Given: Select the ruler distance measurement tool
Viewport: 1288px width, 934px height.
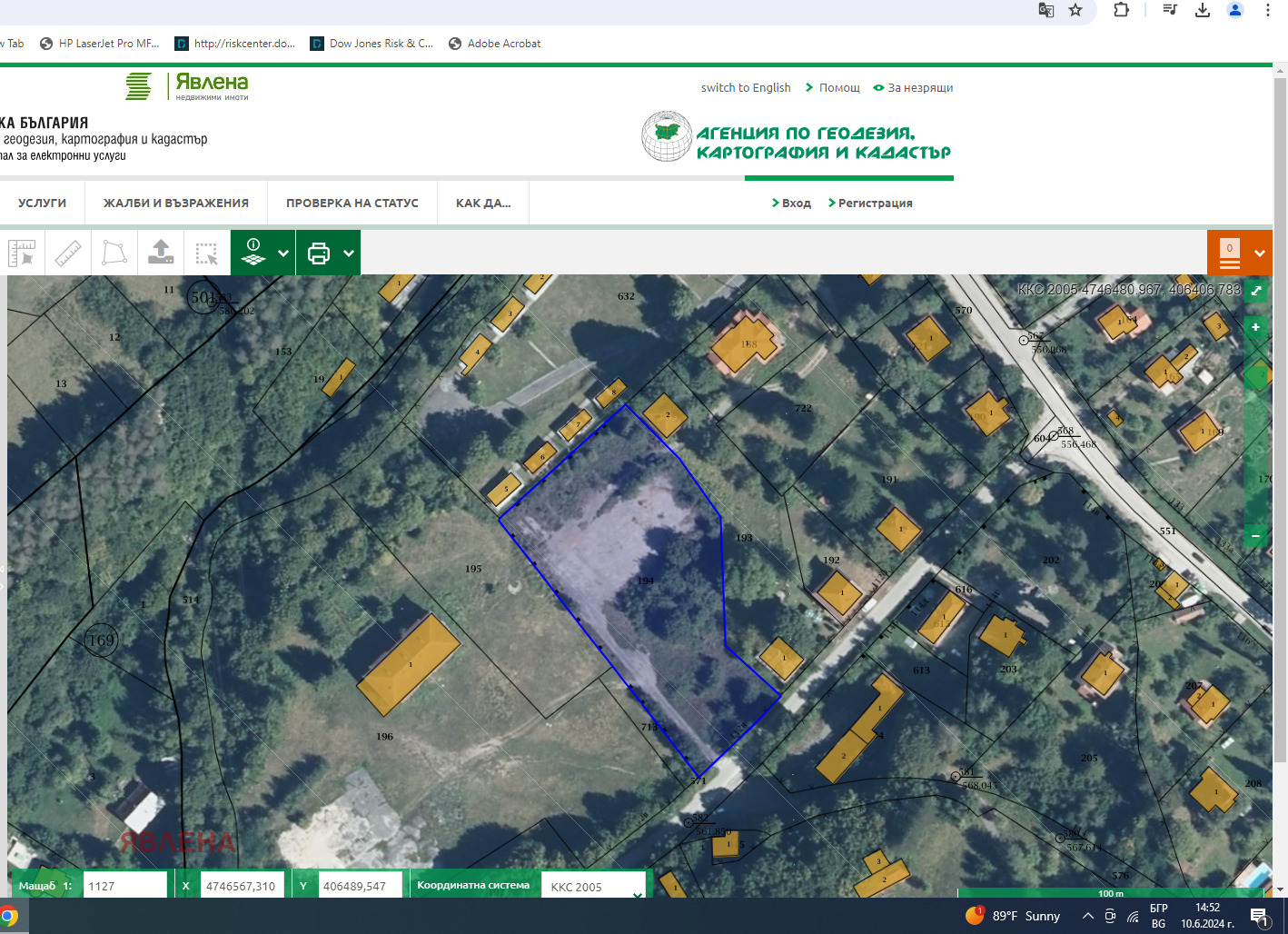Looking at the screenshot, I should pos(69,253).
